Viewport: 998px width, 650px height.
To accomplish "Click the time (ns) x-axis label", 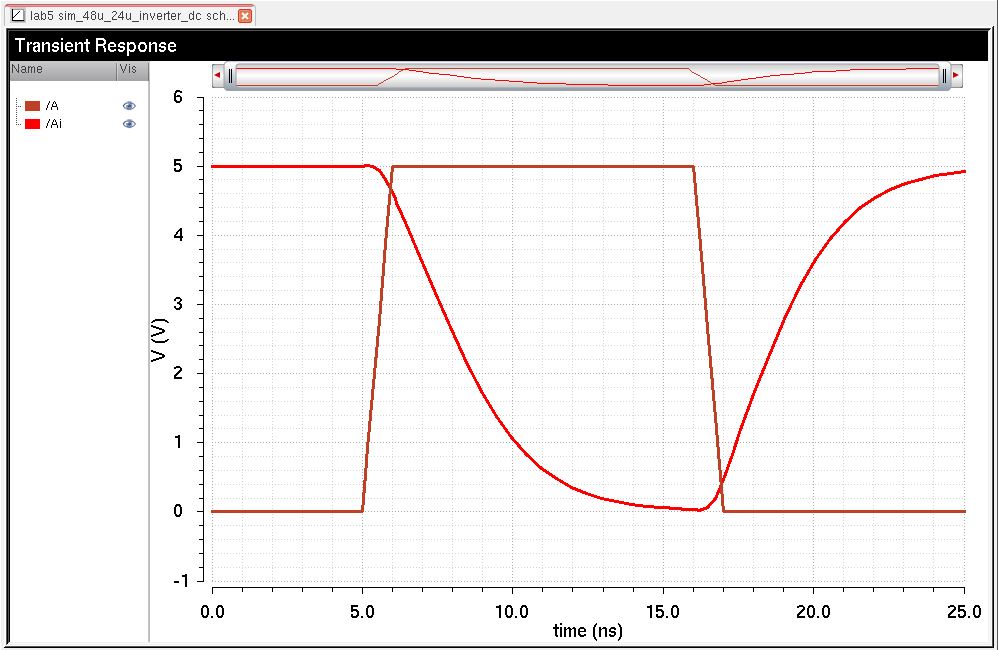I will (588, 631).
